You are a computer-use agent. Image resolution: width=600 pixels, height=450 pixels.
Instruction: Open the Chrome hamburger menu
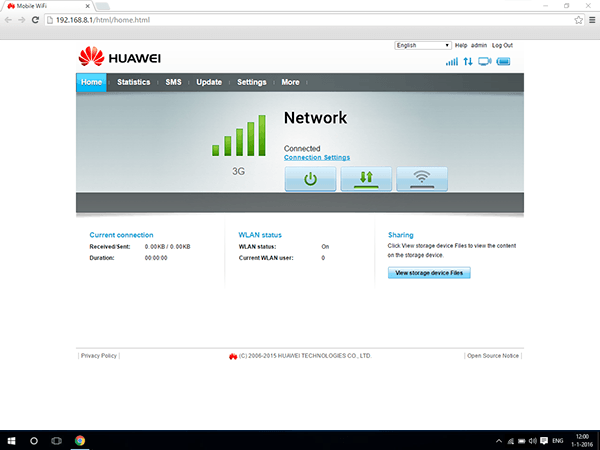pos(592,20)
